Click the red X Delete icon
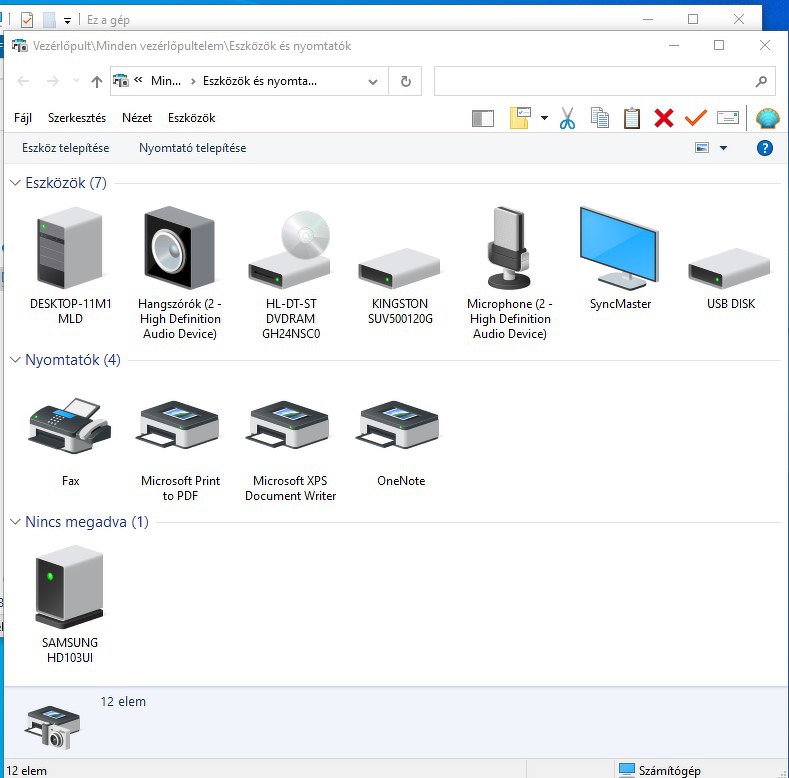 click(x=664, y=118)
